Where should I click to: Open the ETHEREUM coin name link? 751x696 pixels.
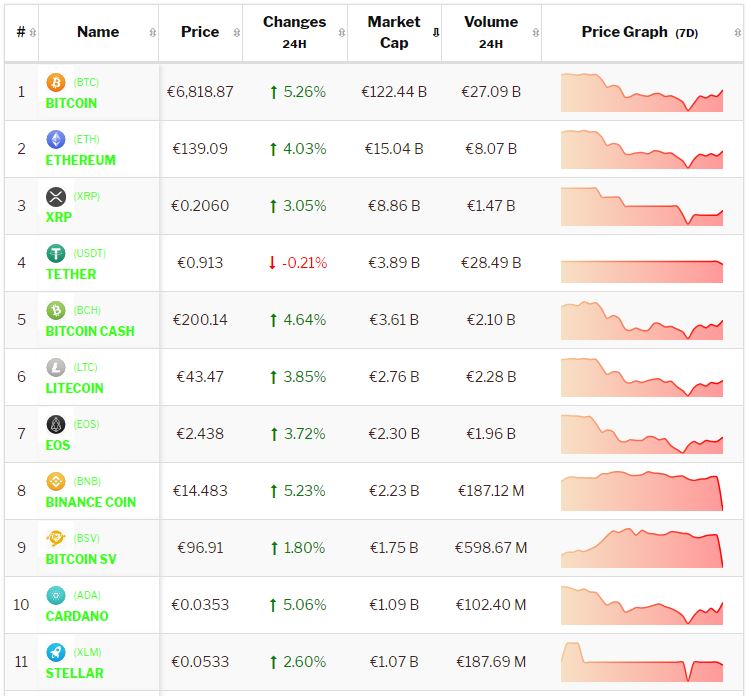coord(80,160)
